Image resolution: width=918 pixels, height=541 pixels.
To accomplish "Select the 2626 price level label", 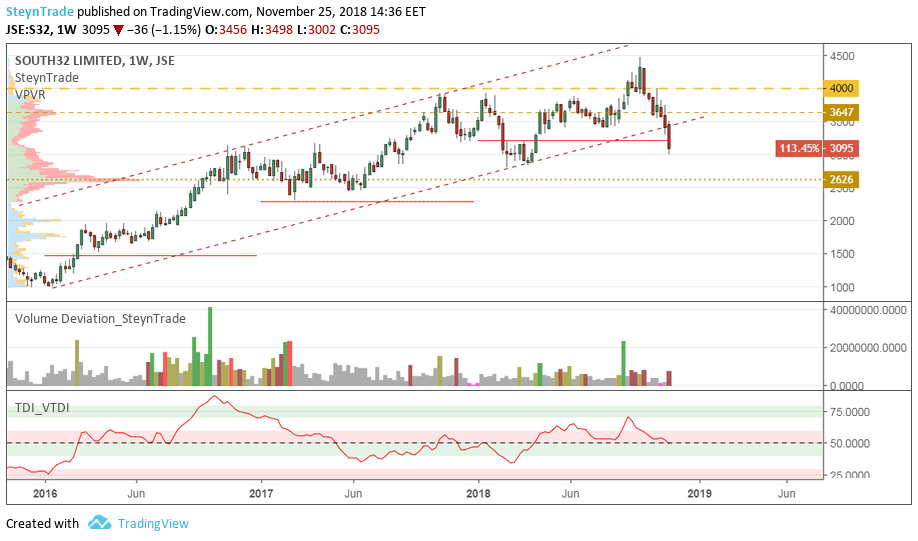I will (x=841, y=179).
